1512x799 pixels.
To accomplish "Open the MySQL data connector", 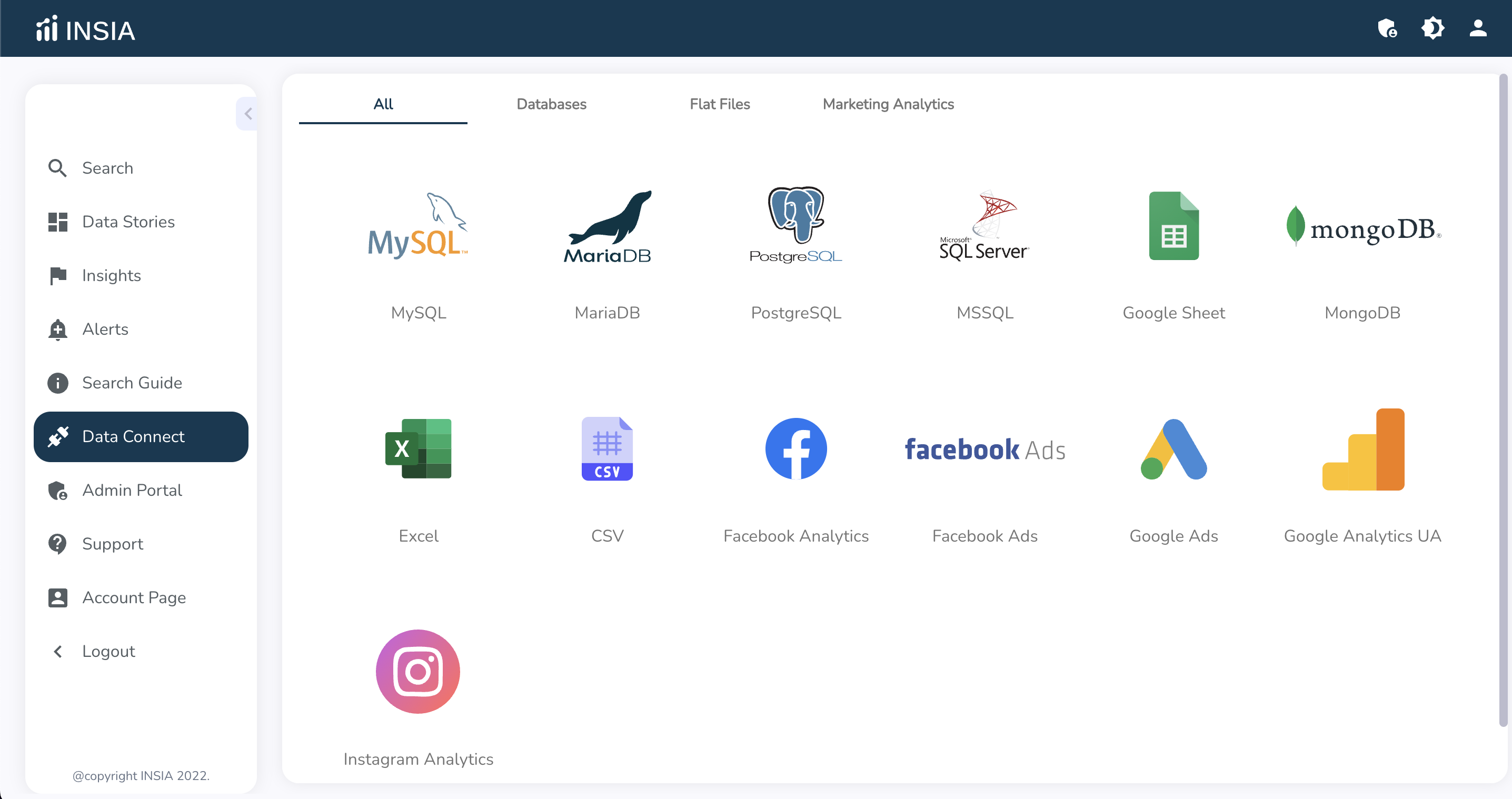I will point(417,252).
